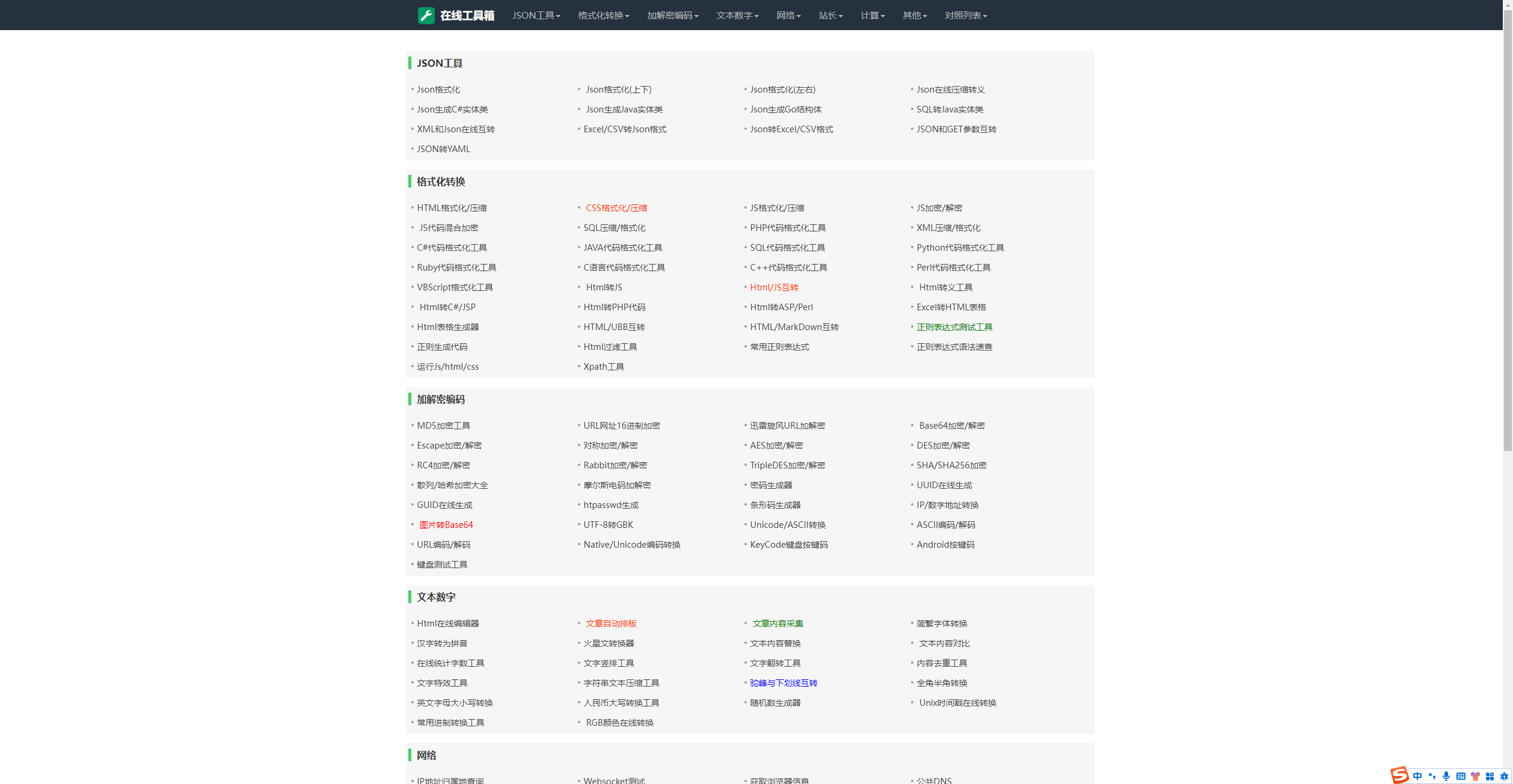The height and width of the screenshot is (784, 1513).
Task: Expand the 加解密编码 dropdown menu
Action: [x=672, y=16]
